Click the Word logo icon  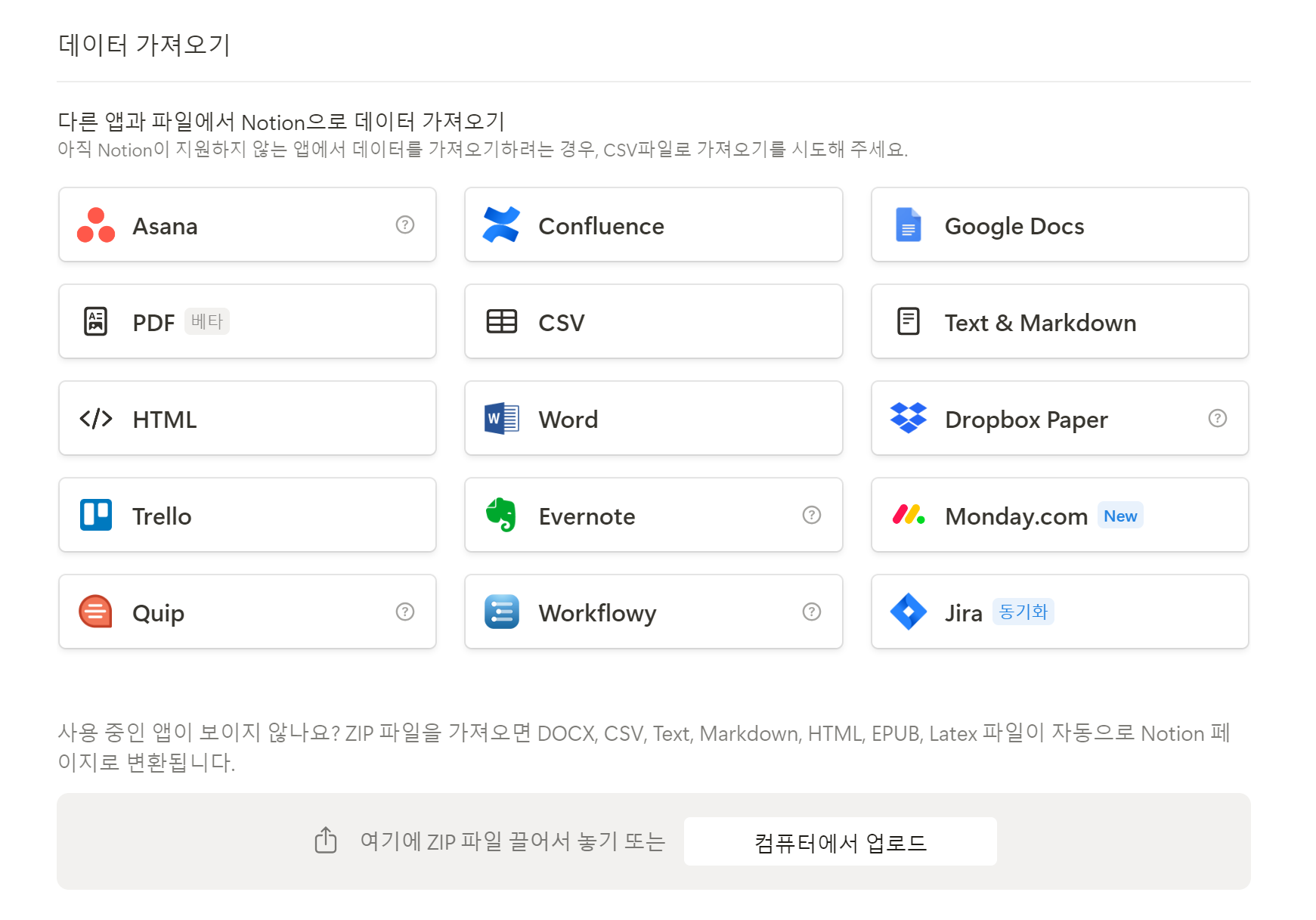(501, 419)
